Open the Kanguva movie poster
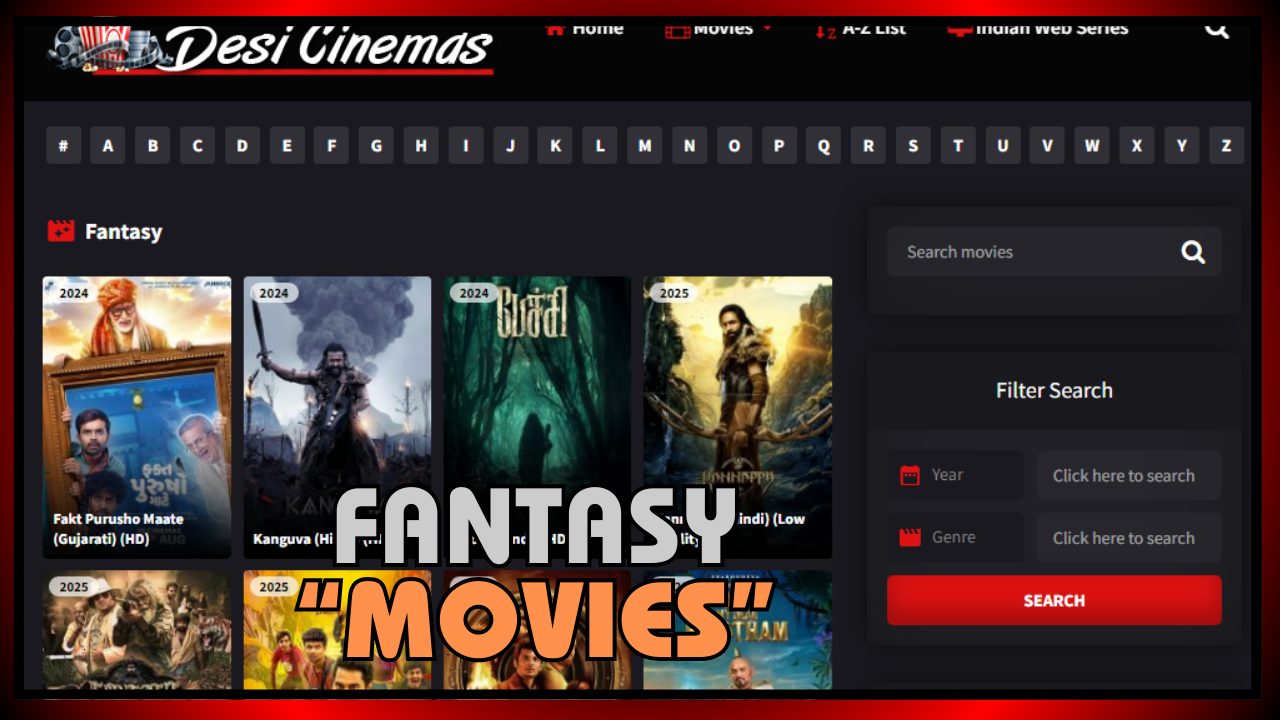 click(x=337, y=400)
